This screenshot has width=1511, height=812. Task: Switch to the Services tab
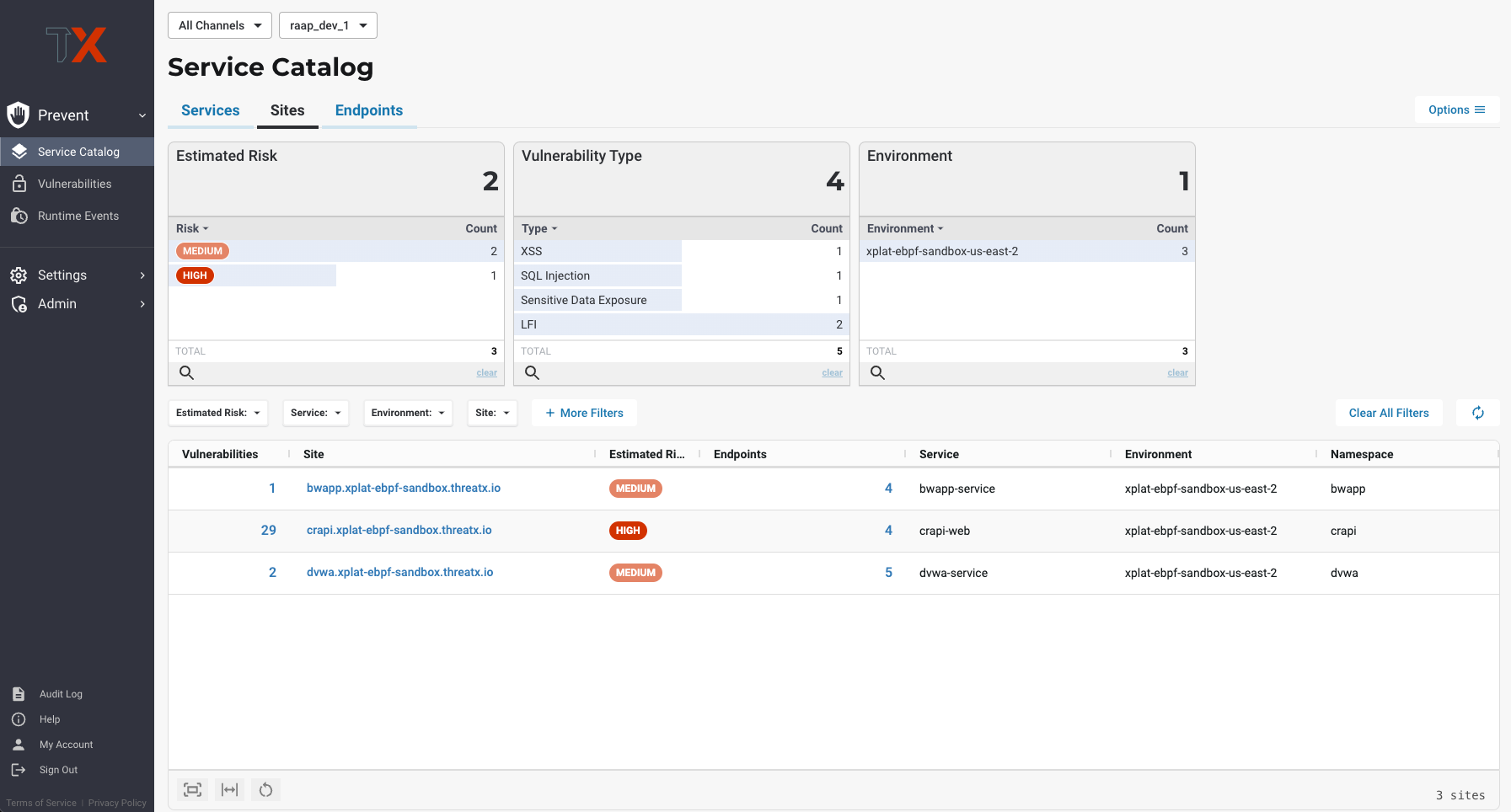pos(211,110)
